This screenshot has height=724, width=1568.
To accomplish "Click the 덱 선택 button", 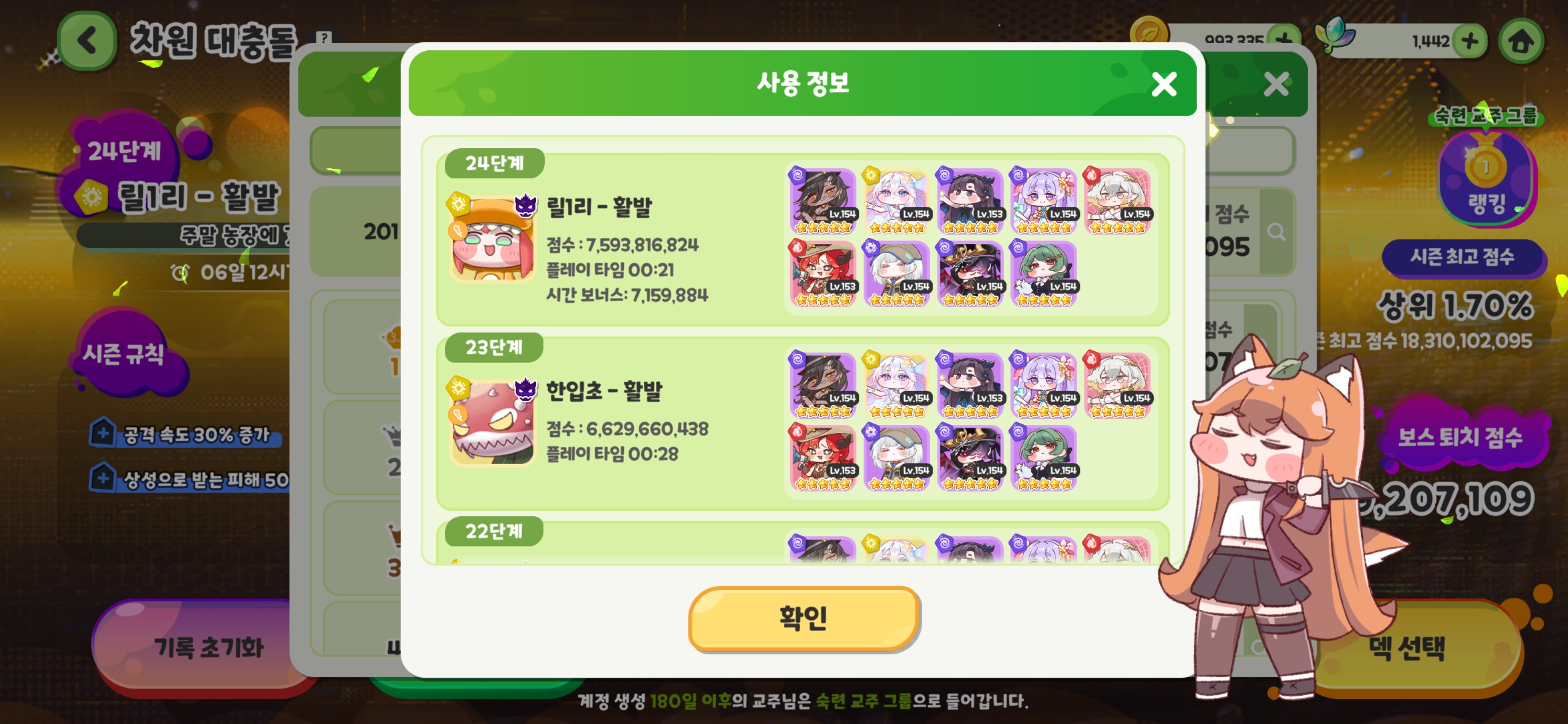I will pyautogui.click(x=1406, y=647).
